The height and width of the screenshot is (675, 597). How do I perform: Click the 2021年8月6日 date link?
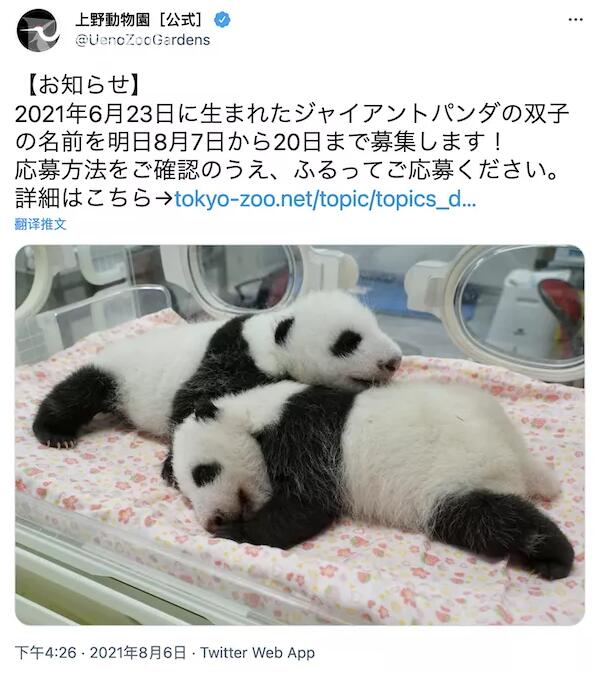coord(138,653)
